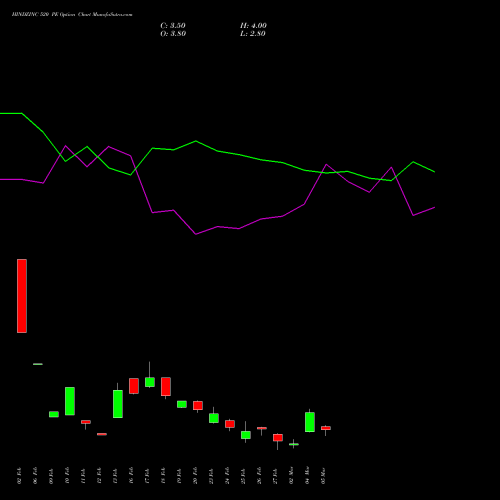Click the 11 Feb date label
Screen dimensions: 500x500
click(83, 476)
